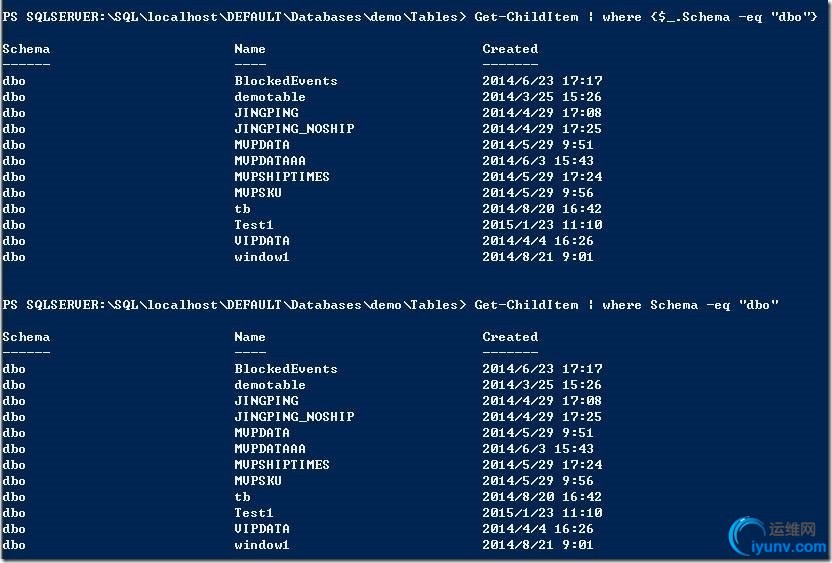Click the first Name column header
Image resolution: width=832 pixels, height=563 pixels.
[x=250, y=49]
